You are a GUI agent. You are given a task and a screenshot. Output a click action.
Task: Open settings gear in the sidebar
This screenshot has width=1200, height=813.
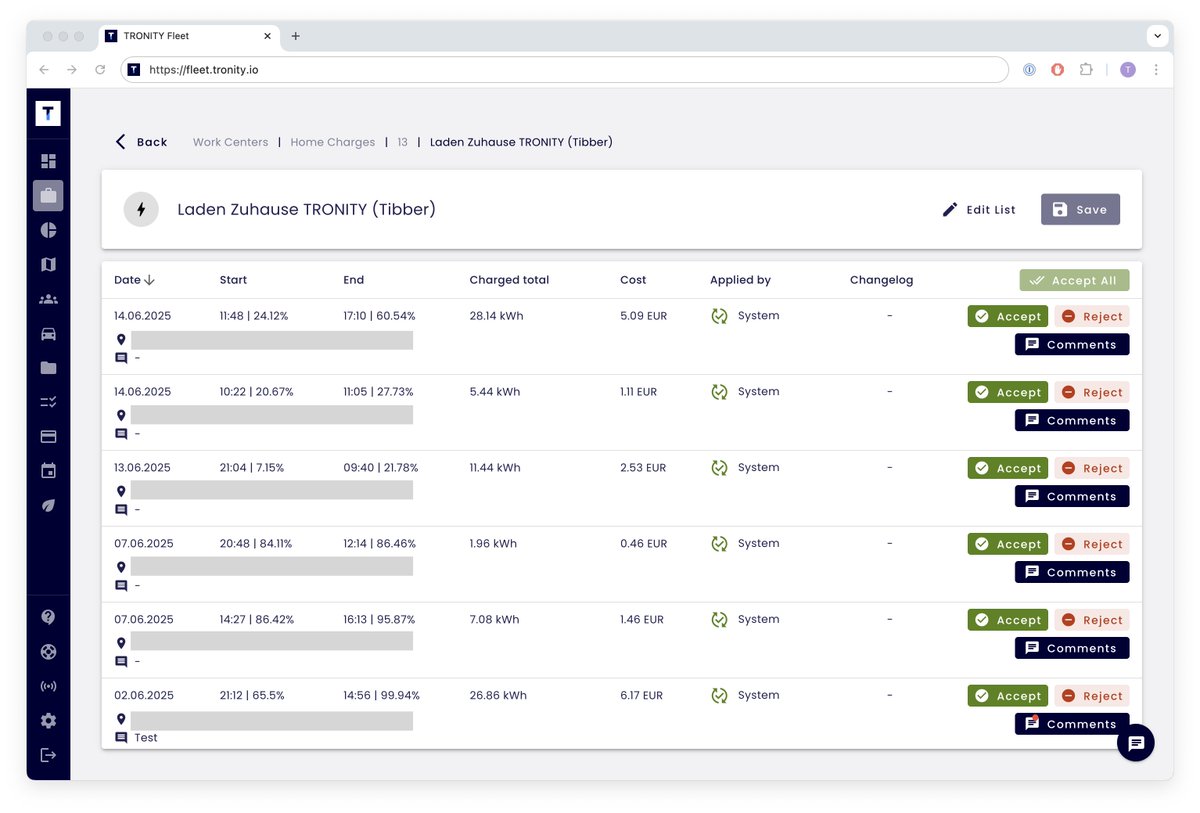click(48, 721)
